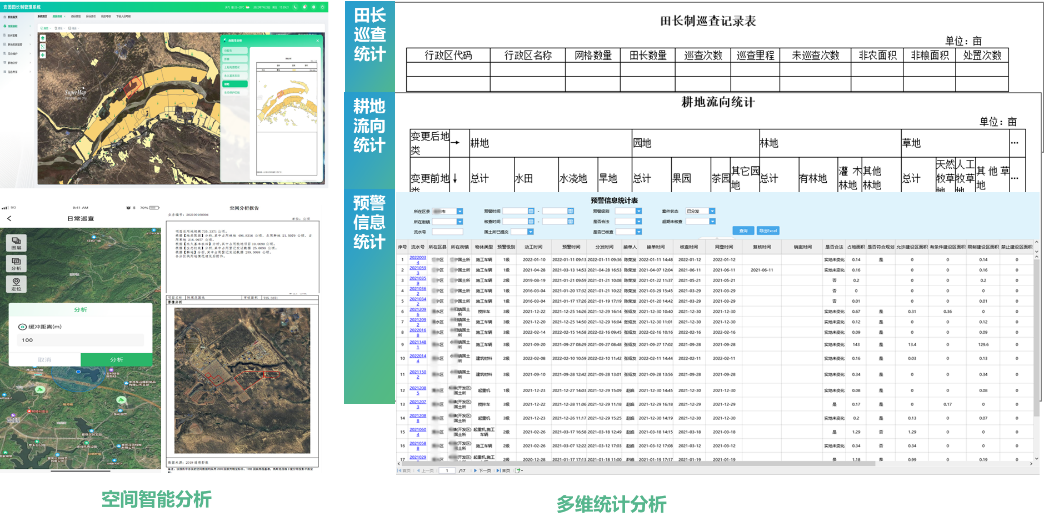1044x526 pixels.
Task: Click the blue 查询 query button
Action: click(742, 232)
